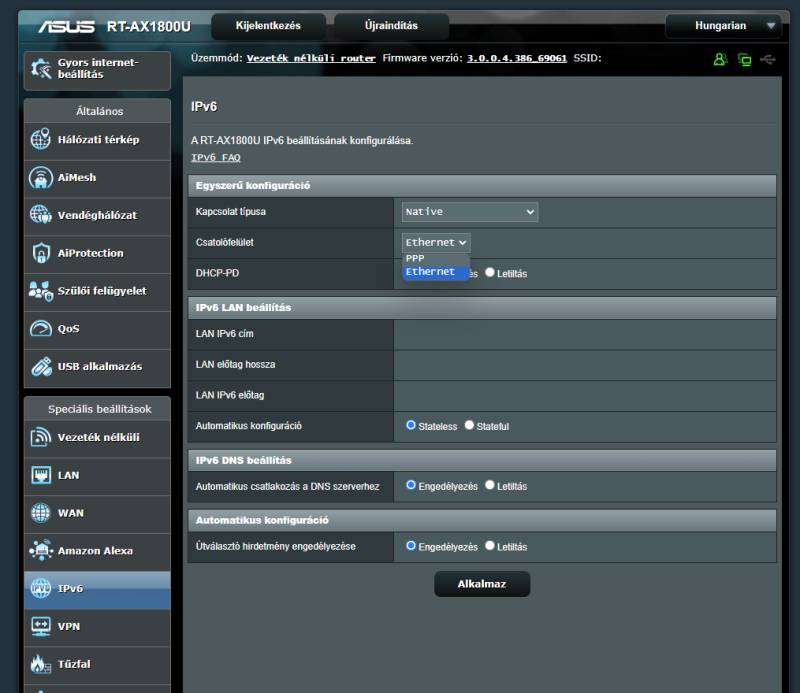
Task: Open Vendéghálózat menu item
Action: [97, 215]
